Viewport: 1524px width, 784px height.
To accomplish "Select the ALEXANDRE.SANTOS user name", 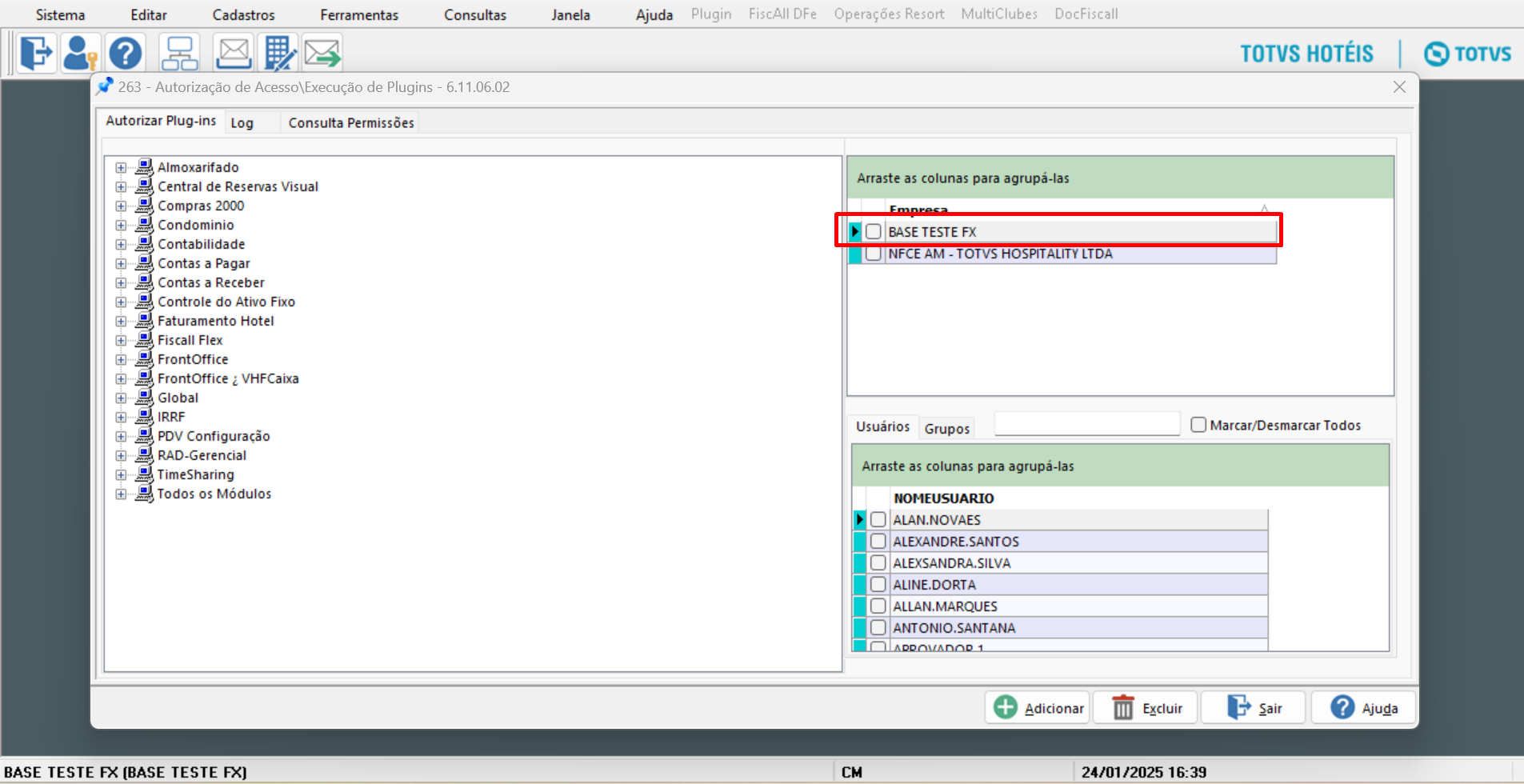I will pyautogui.click(x=956, y=542).
